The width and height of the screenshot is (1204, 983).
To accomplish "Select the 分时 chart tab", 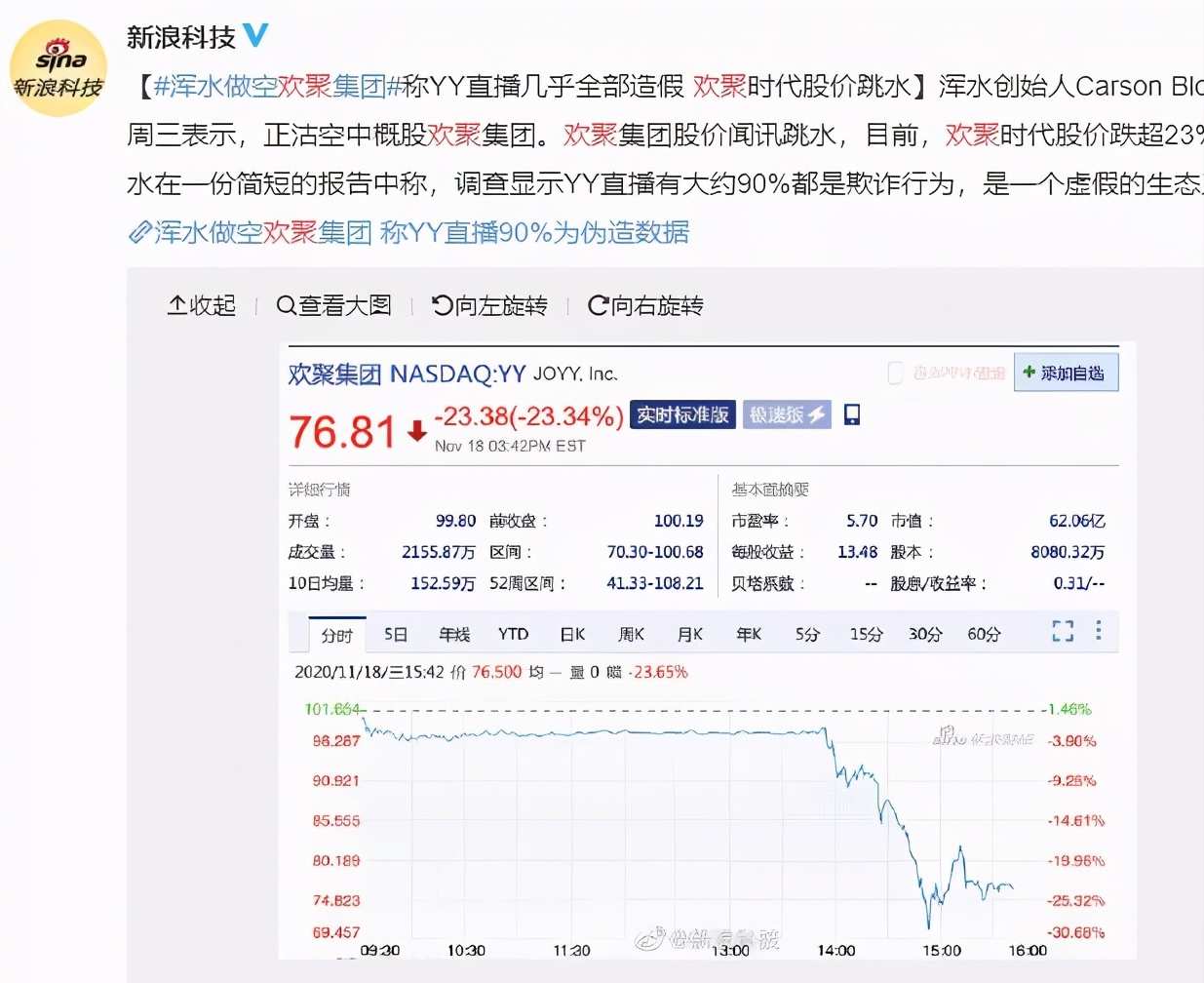I will click(335, 634).
